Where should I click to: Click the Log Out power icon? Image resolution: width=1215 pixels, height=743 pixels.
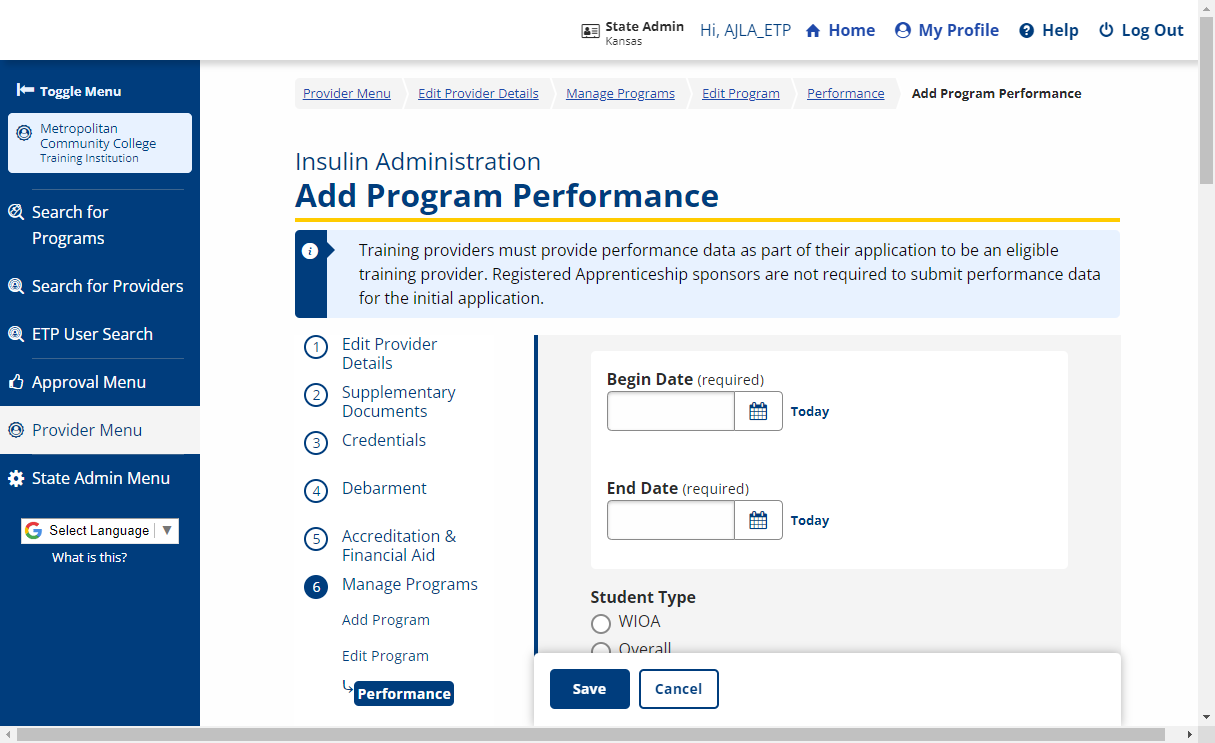pyautogui.click(x=1106, y=31)
